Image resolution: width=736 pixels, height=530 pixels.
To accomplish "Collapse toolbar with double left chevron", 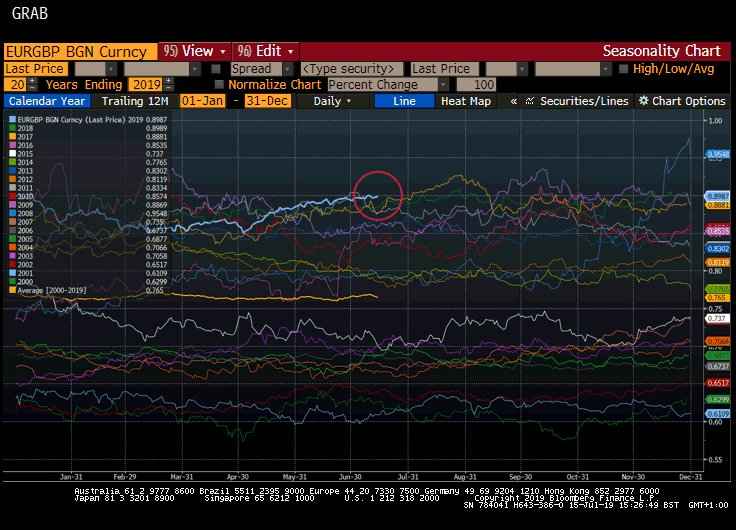I will coord(514,101).
